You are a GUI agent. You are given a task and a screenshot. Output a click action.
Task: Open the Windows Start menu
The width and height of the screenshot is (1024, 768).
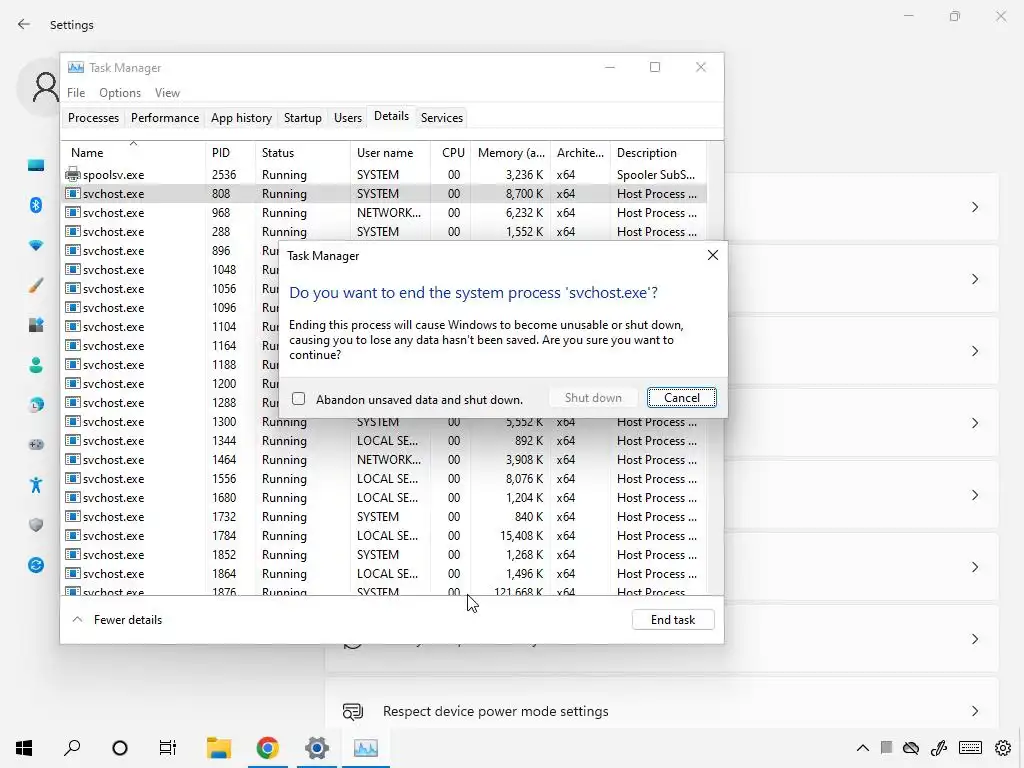(24, 748)
